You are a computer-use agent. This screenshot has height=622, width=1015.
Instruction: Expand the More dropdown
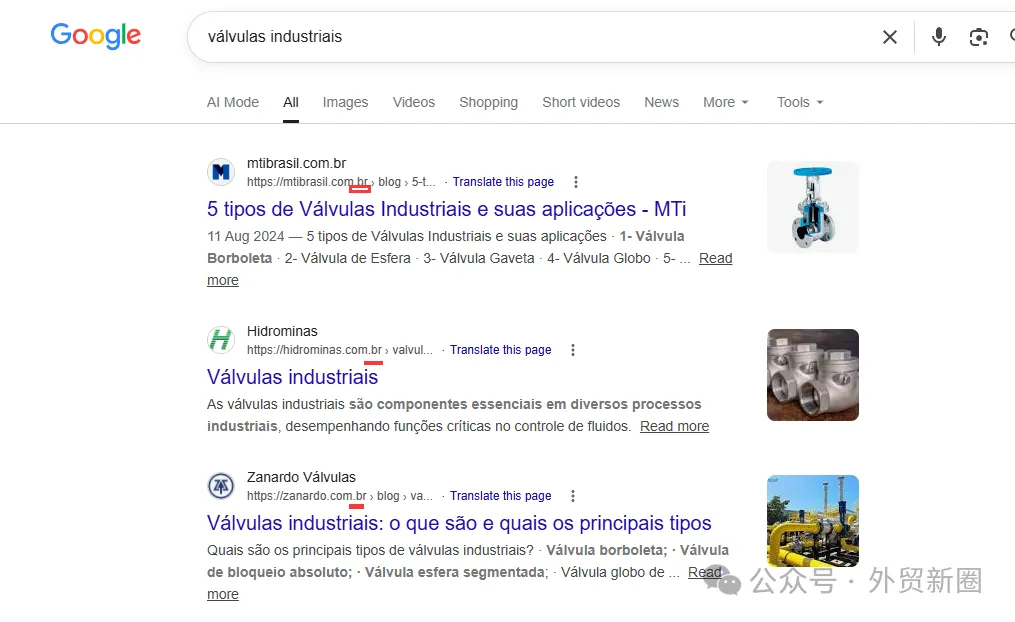[726, 102]
